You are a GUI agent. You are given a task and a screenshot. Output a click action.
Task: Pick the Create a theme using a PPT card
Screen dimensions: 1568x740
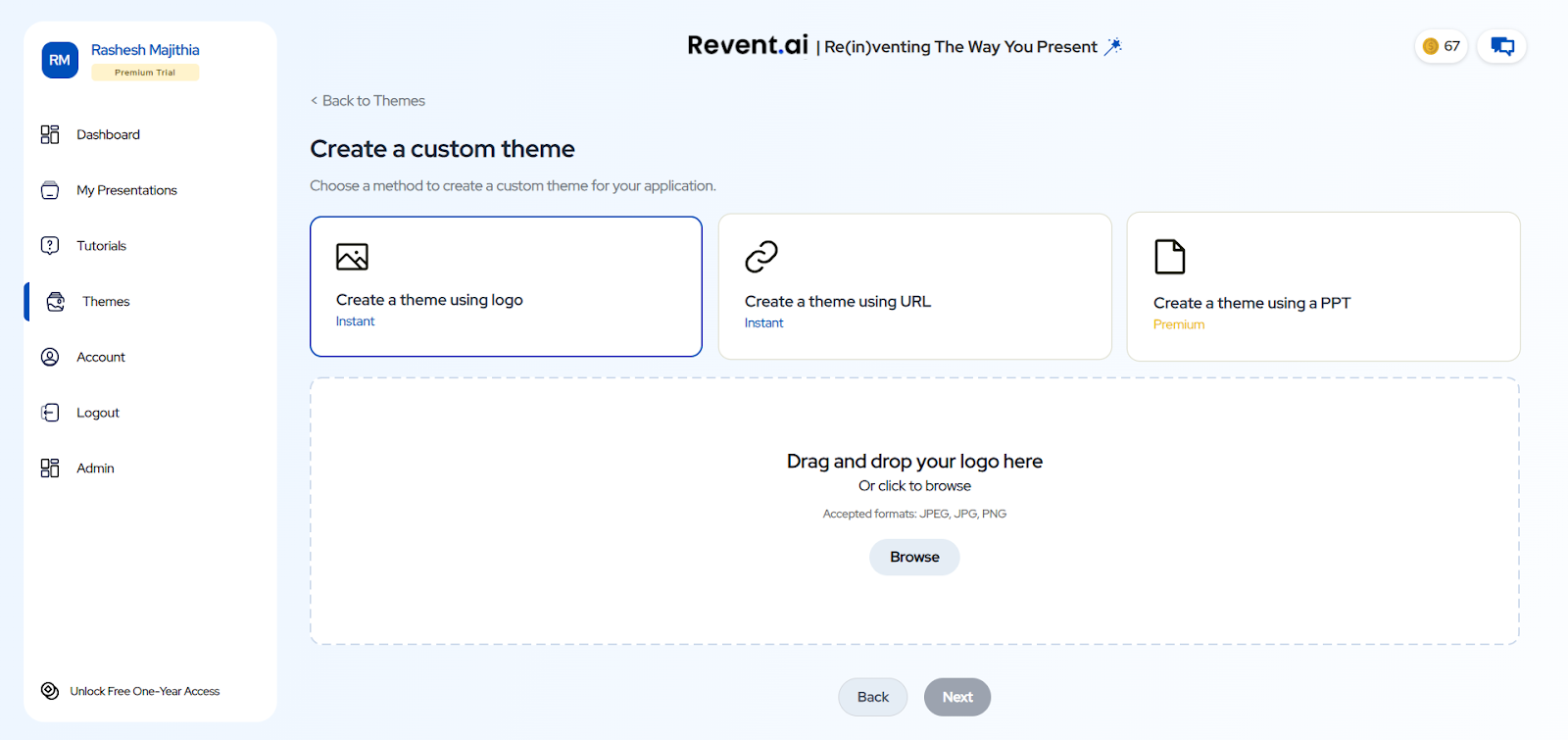pos(1323,286)
